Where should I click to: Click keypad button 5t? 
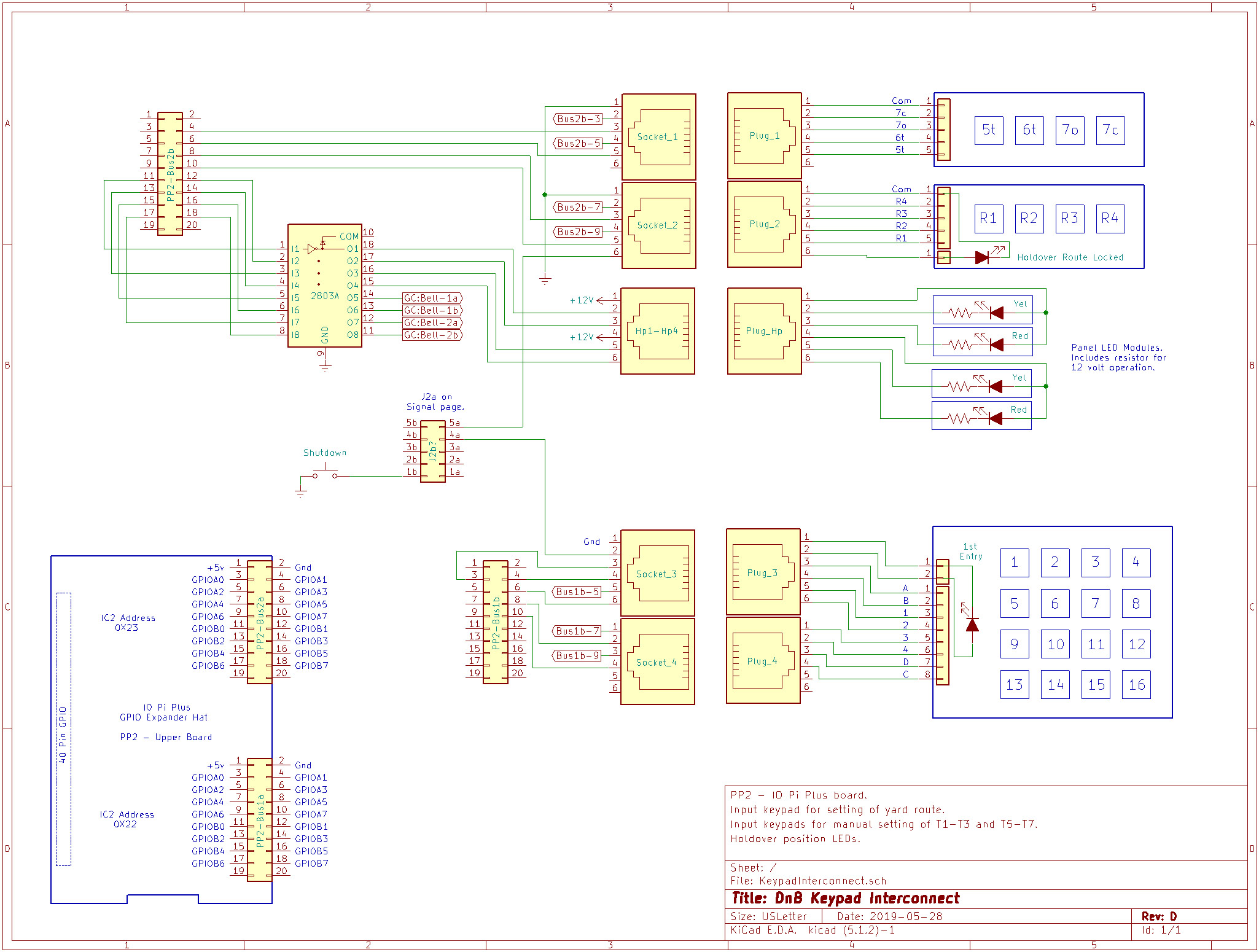[989, 130]
